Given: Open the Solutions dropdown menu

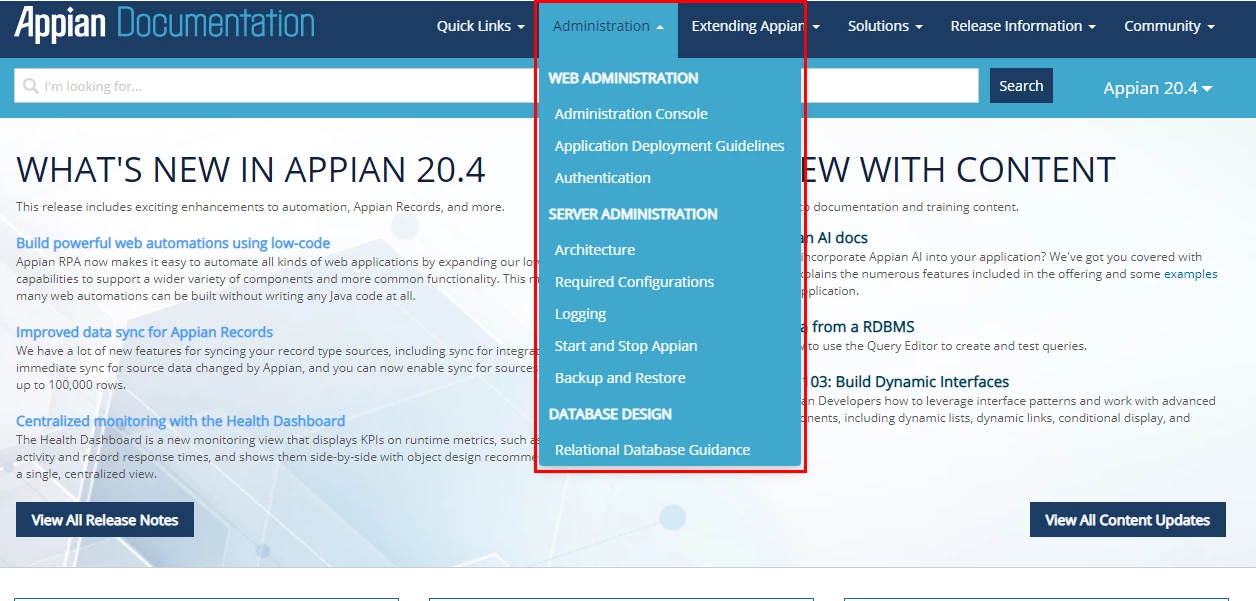Looking at the screenshot, I should 885,26.
